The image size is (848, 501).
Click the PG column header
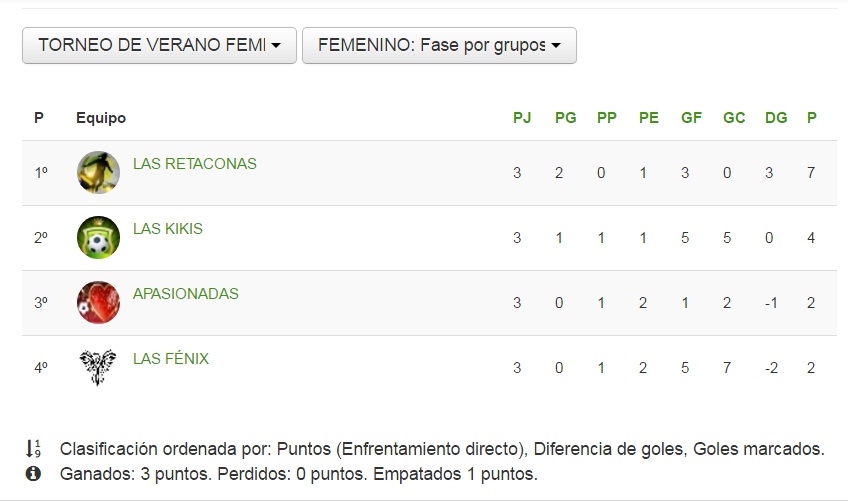[565, 118]
